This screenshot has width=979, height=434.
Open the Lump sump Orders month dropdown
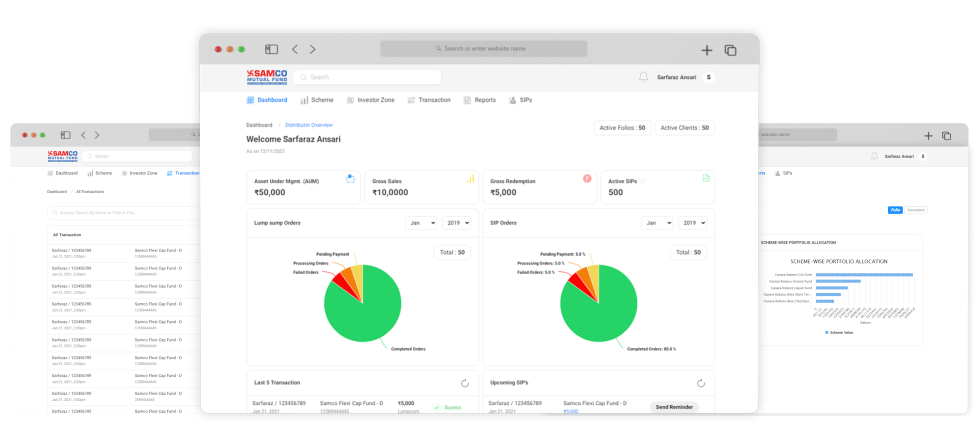[421, 223]
